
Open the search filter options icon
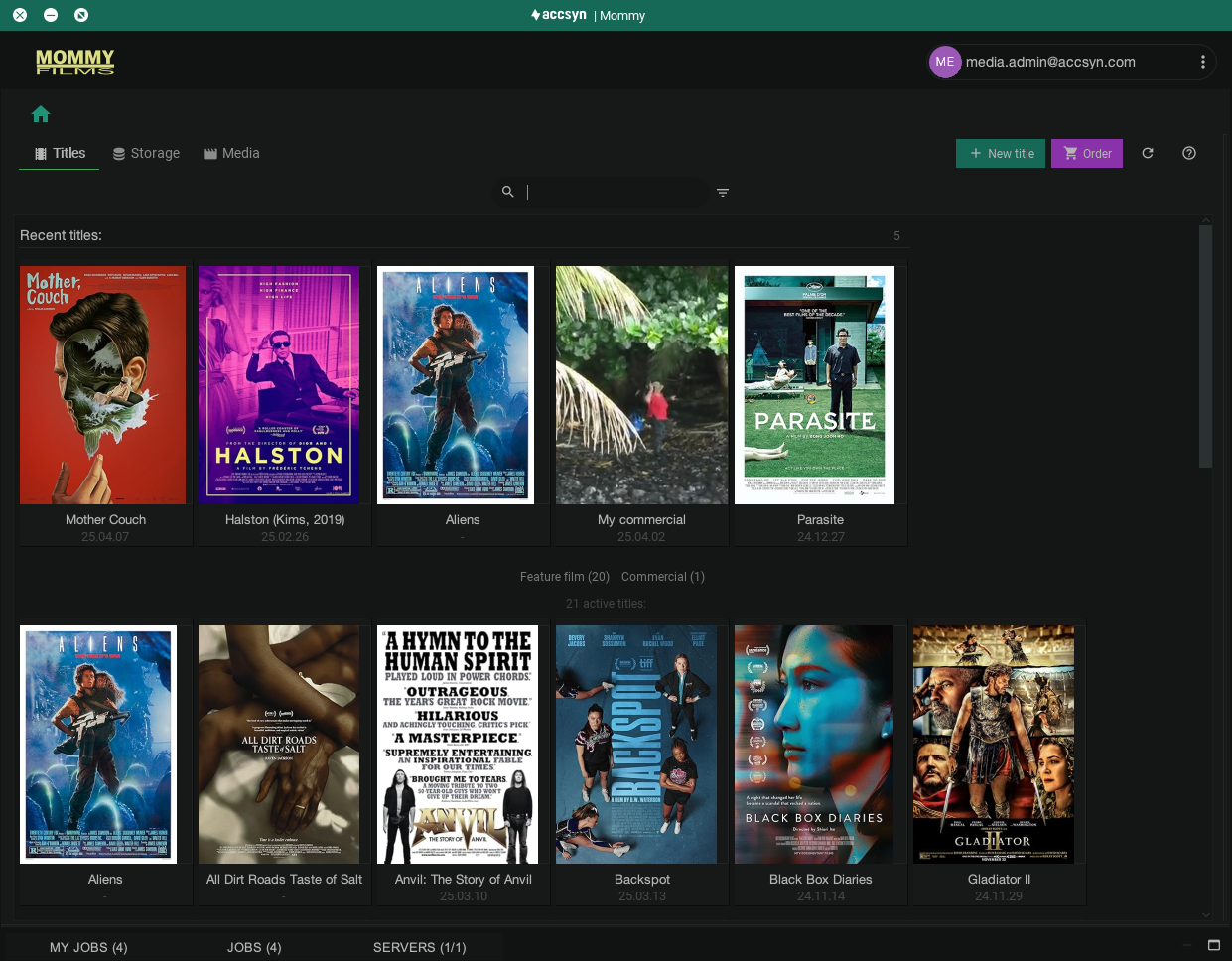click(723, 192)
